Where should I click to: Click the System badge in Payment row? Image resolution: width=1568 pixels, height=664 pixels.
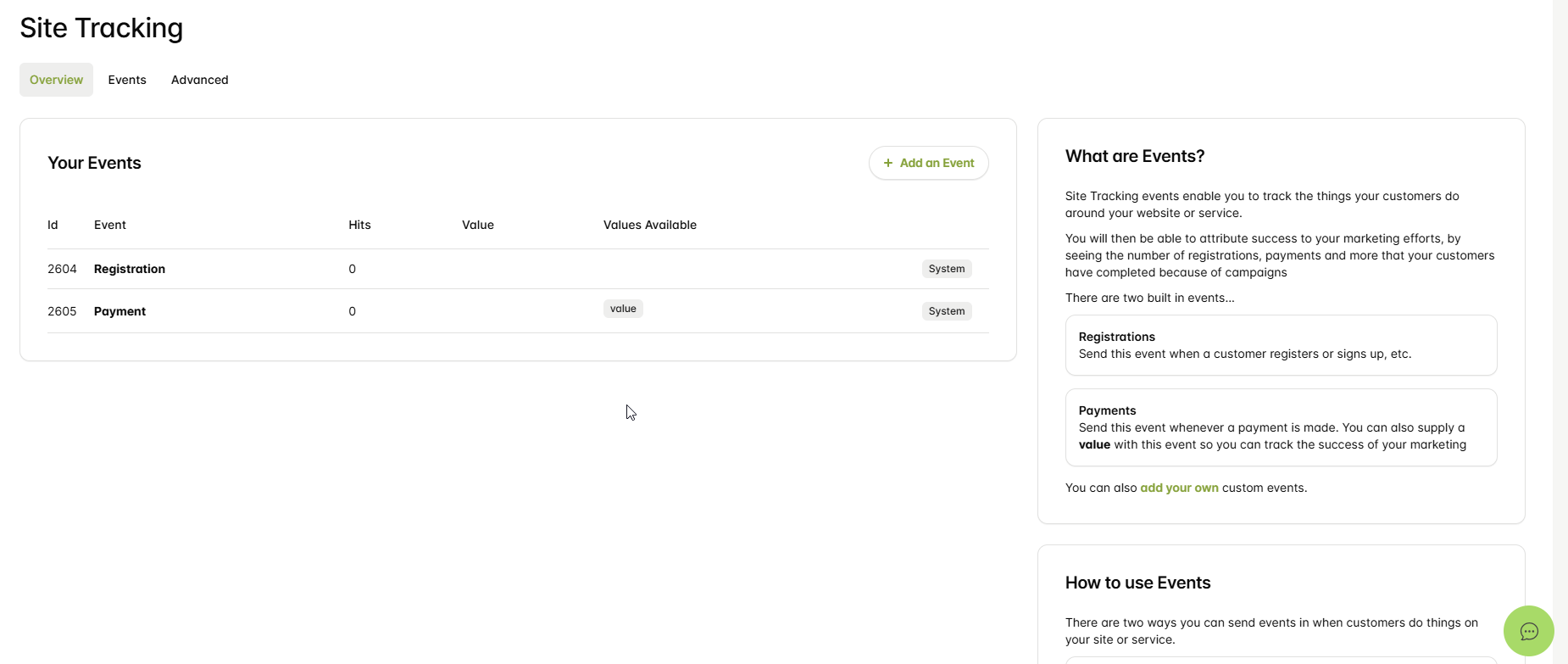coord(947,311)
